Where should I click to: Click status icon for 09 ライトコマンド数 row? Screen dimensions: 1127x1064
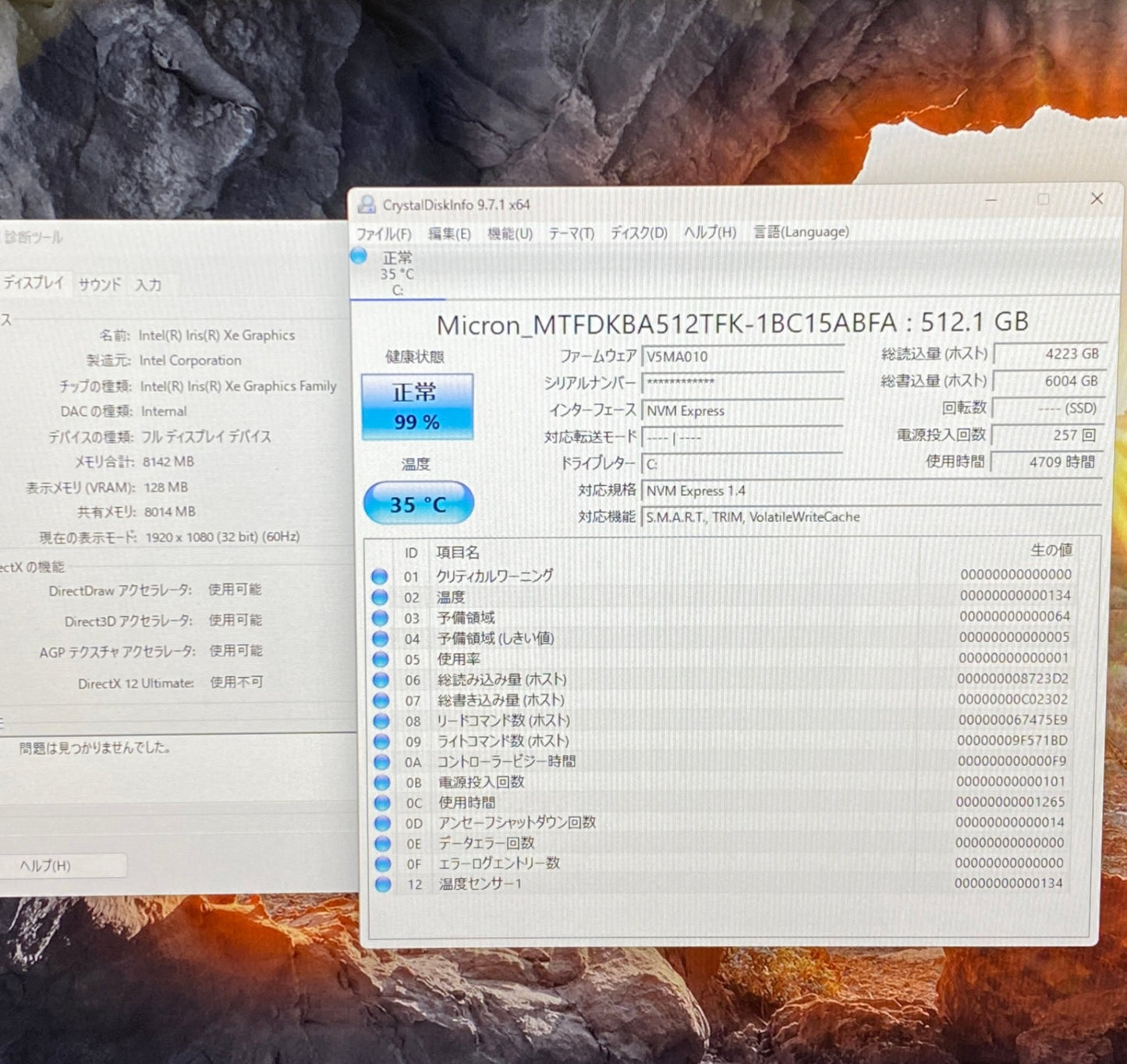381,741
